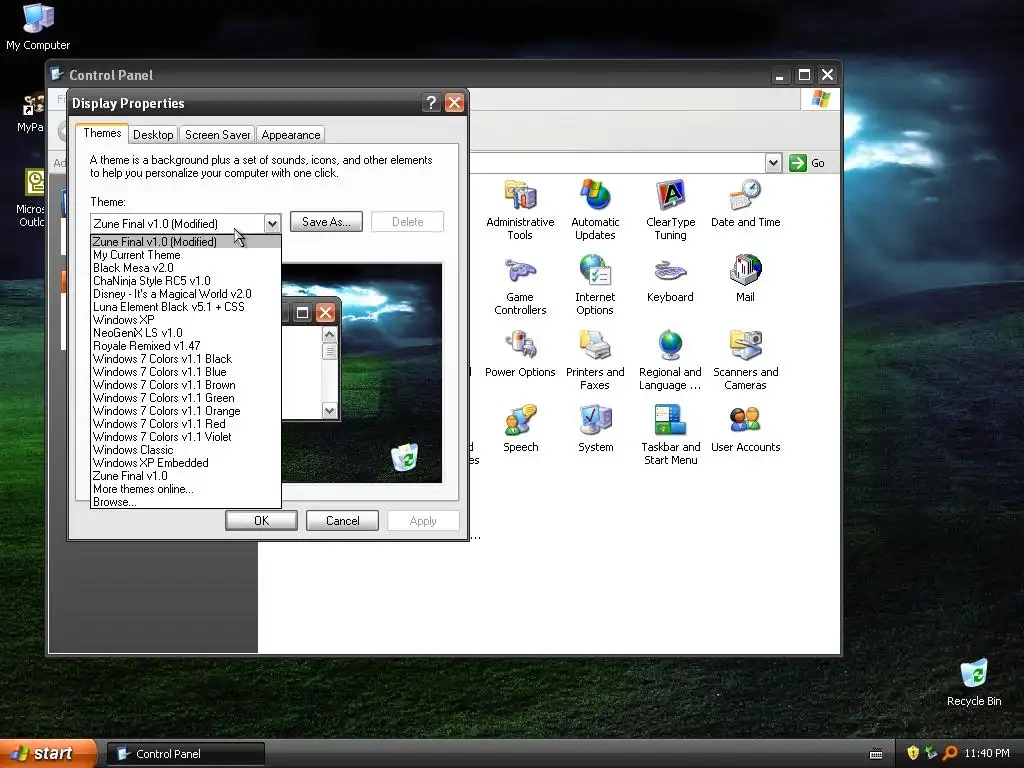The width and height of the screenshot is (1024, 768).
Task: Click Cancel in Display Properties
Action: 342,520
